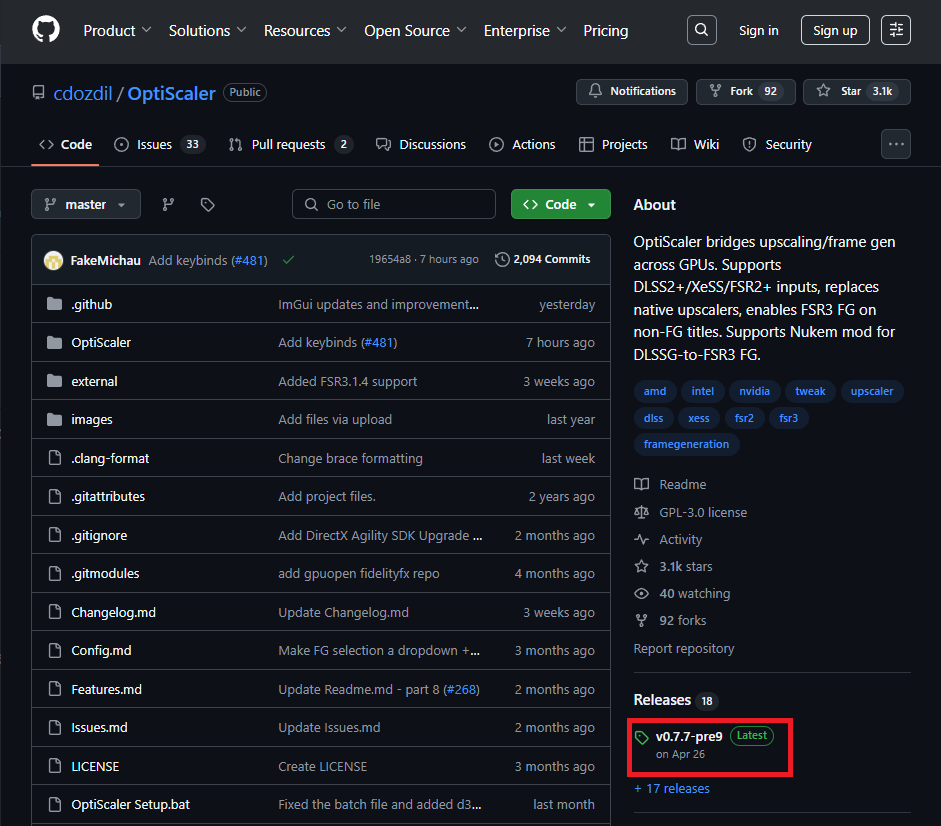Switch to the Pull requests tab
Image resolution: width=941 pixels, height=826 pixels.
pos(290,144)
